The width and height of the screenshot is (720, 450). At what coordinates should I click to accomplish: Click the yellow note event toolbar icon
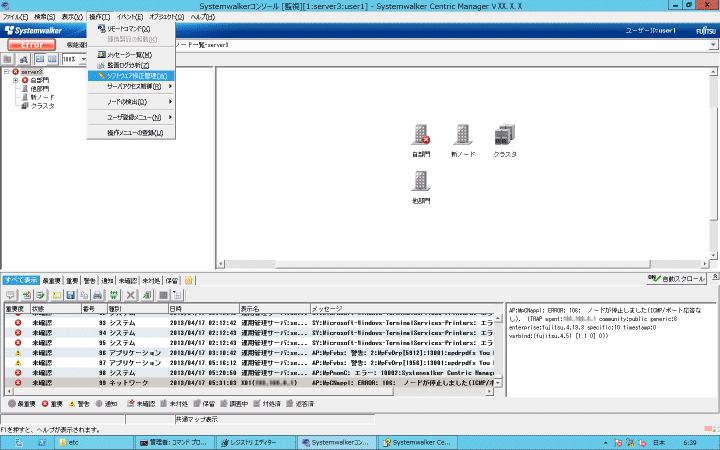[x=57, y=295]
